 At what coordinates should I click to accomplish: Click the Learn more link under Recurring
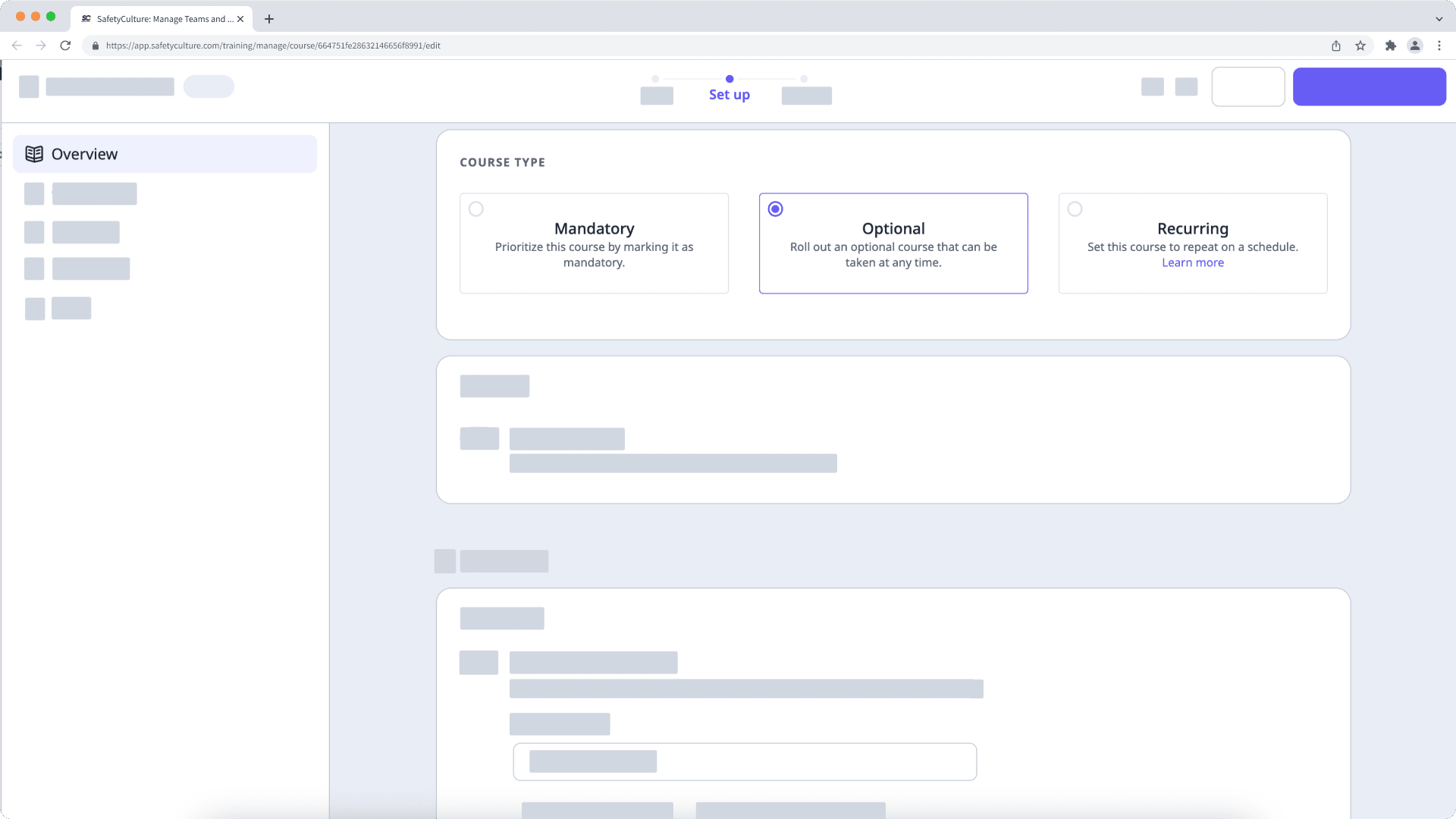1192,262
